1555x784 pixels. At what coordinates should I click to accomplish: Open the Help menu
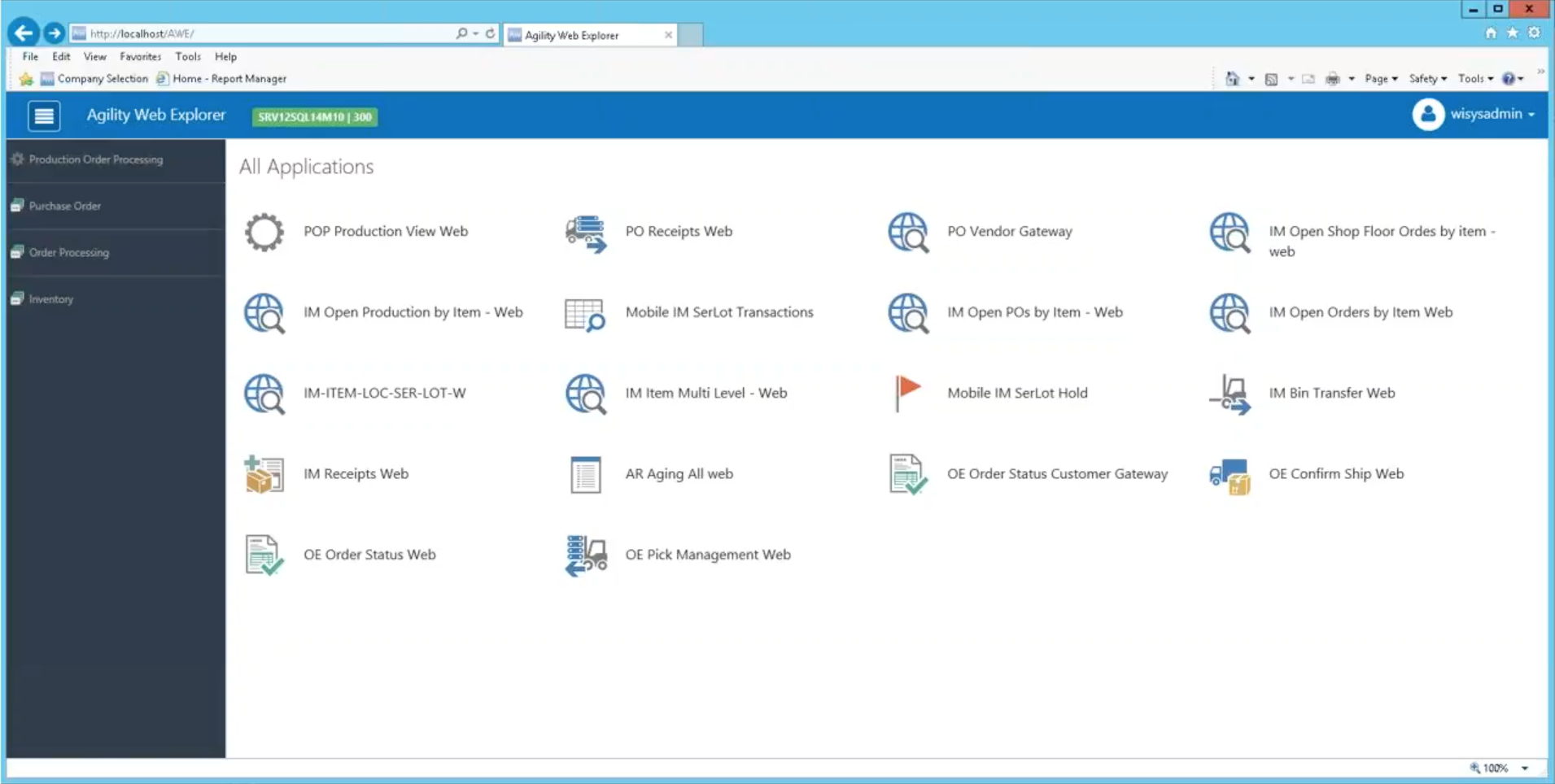coord(225,57)
